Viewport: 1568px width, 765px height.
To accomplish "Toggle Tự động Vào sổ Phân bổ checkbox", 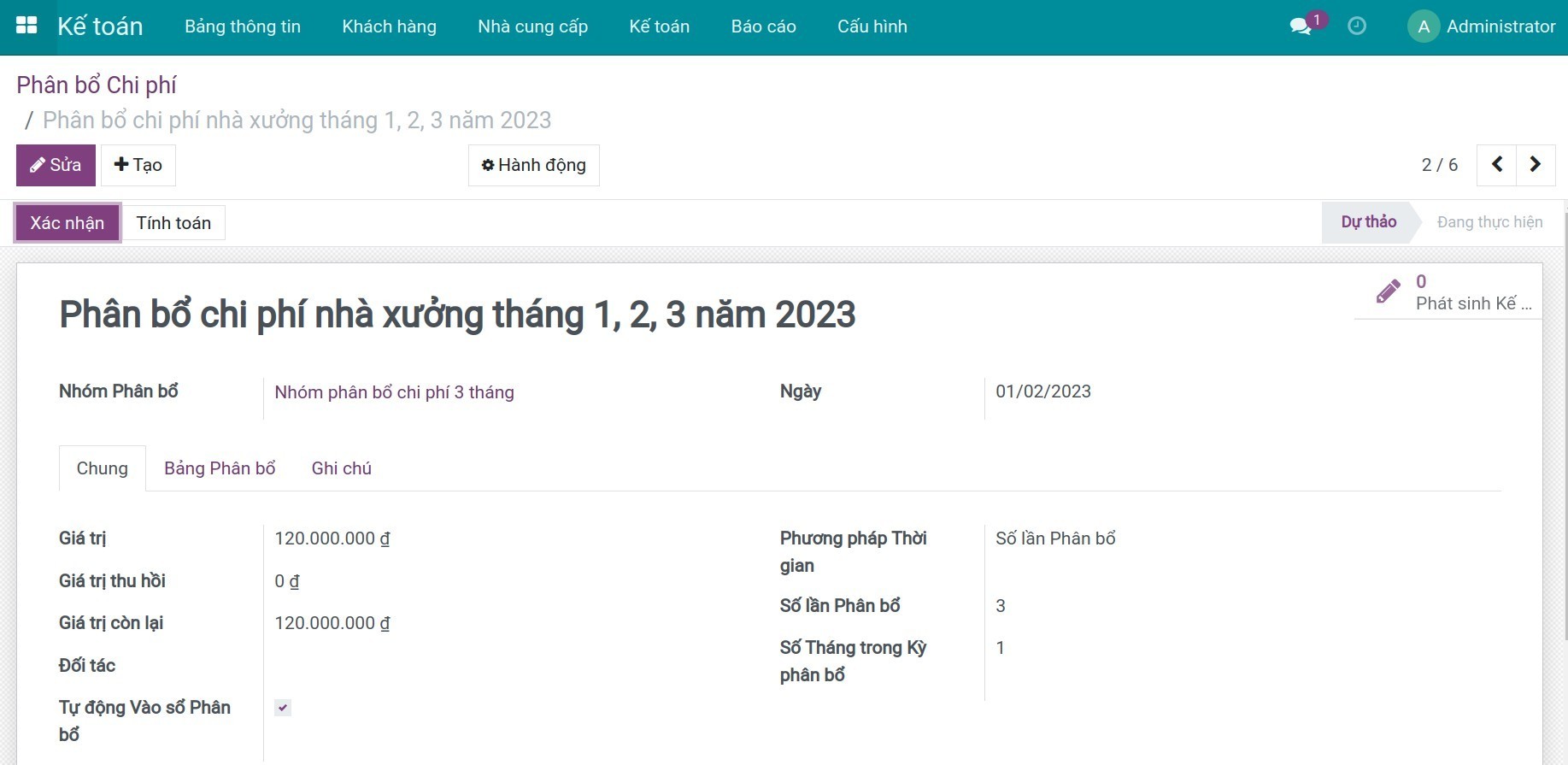I will (x=283, y=708).
